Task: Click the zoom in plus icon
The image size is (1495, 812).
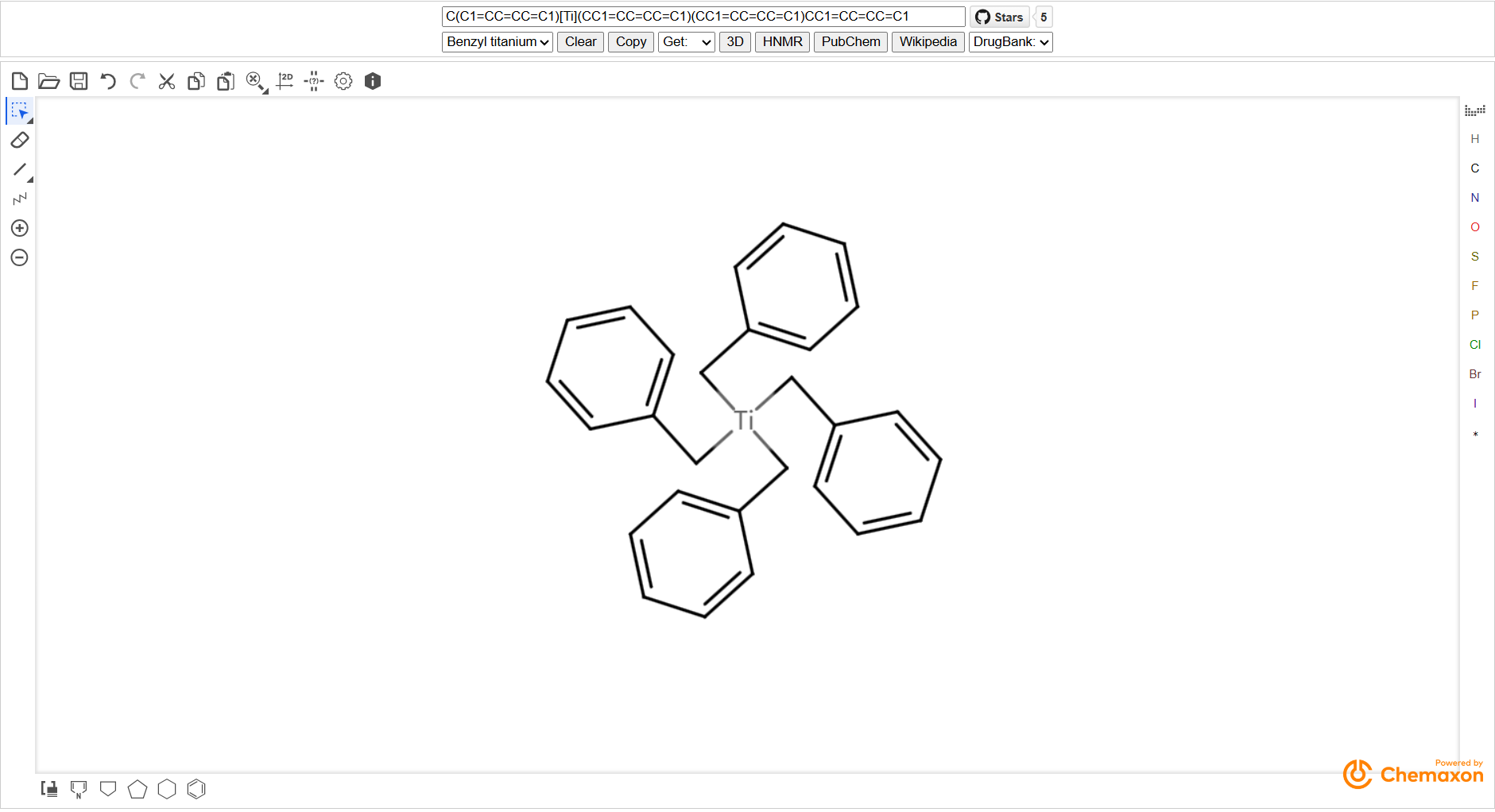Action: [x=20, y=228]
